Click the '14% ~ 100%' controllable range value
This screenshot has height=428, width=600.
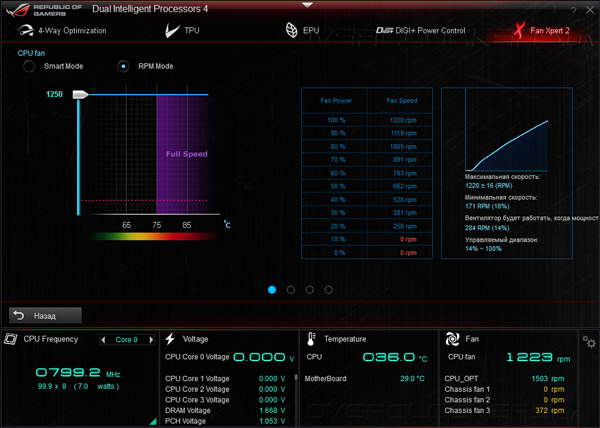click(483, 249)
